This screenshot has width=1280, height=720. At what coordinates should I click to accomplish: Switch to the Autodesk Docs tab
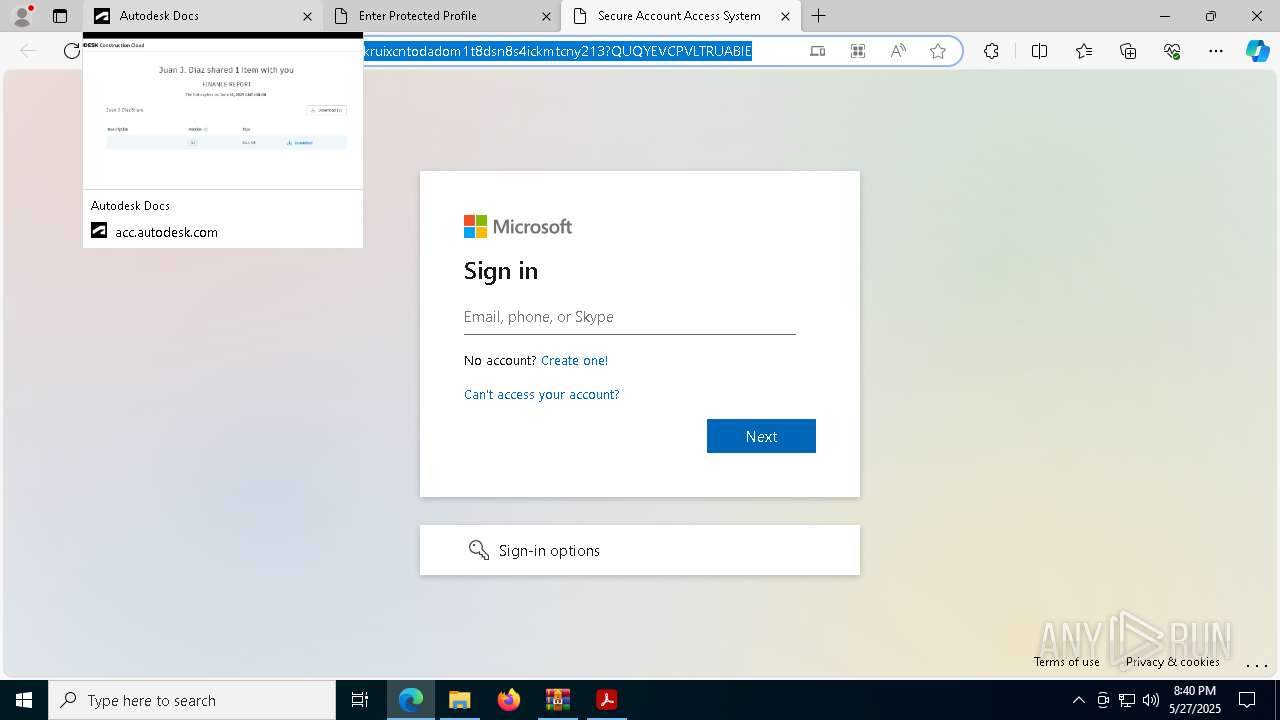(203, 16)
